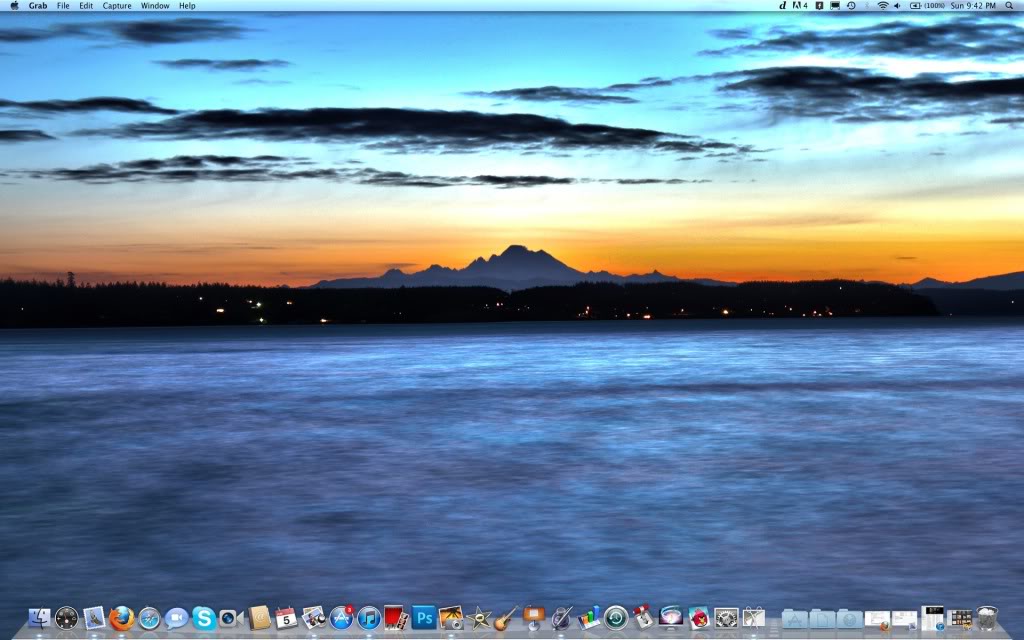Open the Apple menu
1024x640 pixels.
coord(14,5)
